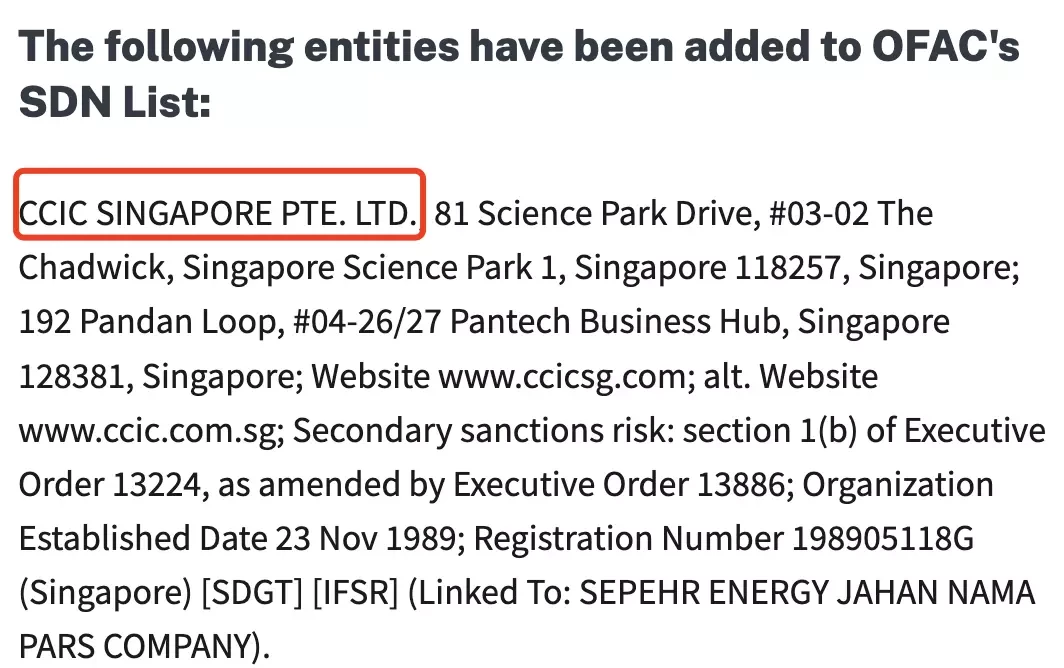Click the established date 23 Nov 1989
1064x668 pixels.
pos(366,538)
